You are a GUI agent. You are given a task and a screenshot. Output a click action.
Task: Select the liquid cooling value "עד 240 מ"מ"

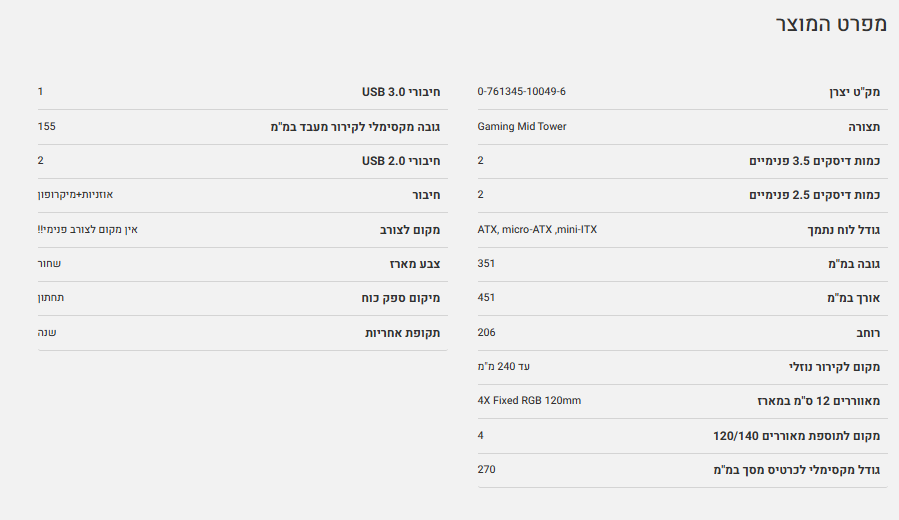click(503, 367)
